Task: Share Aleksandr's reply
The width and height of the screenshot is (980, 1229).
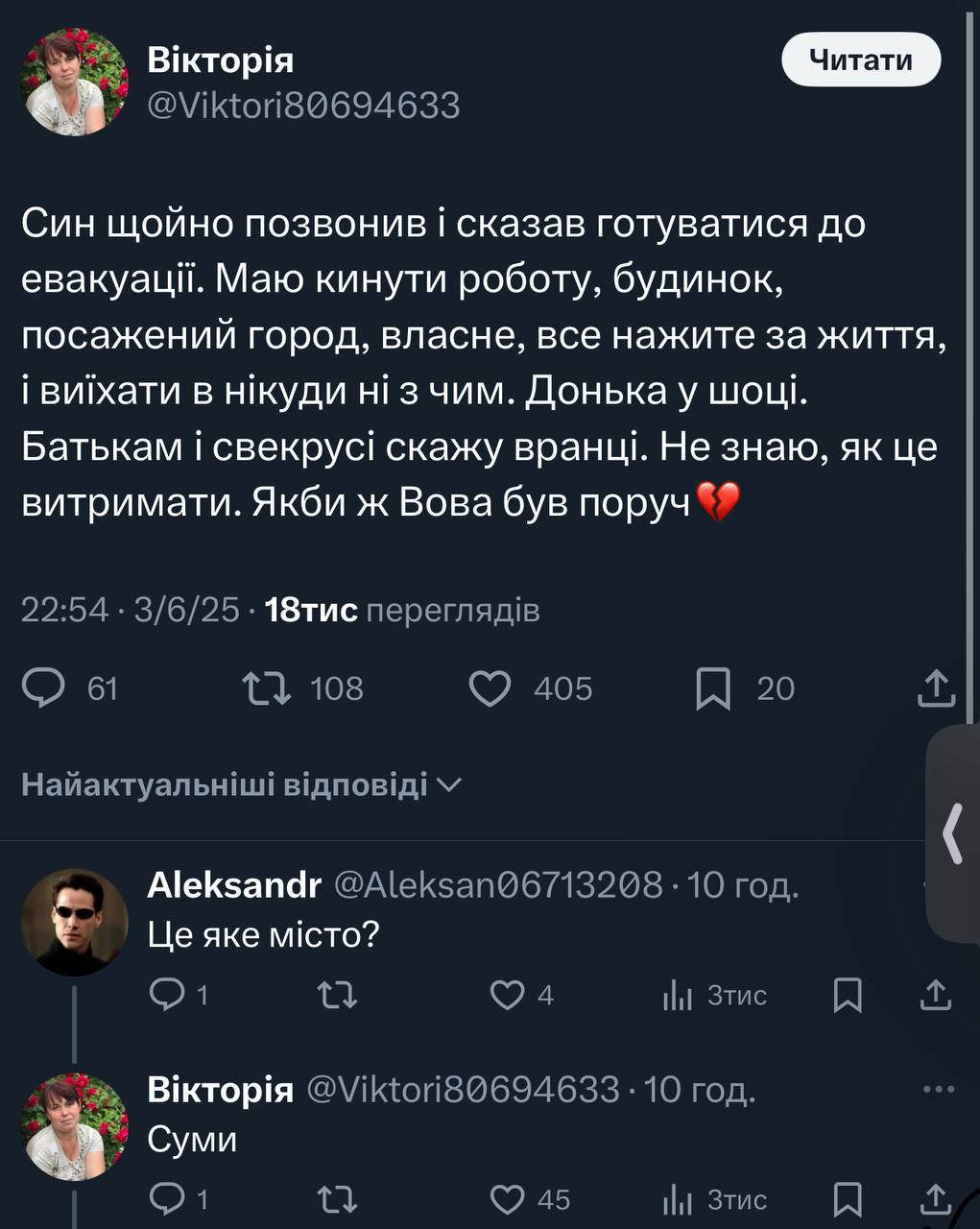Action: [x=935, y=996]
